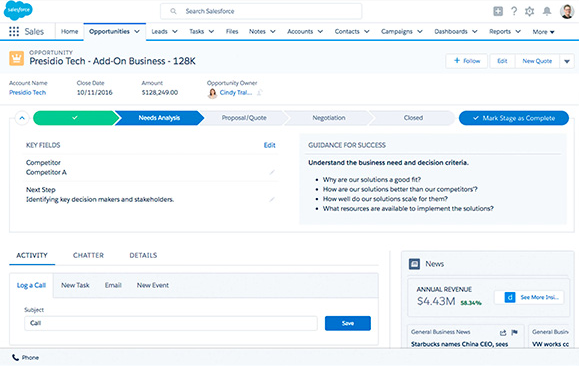This screenshot has height=366, width=579.
Task: Click the $128,249.00 amount value
Action: click(x=160, y=92)
